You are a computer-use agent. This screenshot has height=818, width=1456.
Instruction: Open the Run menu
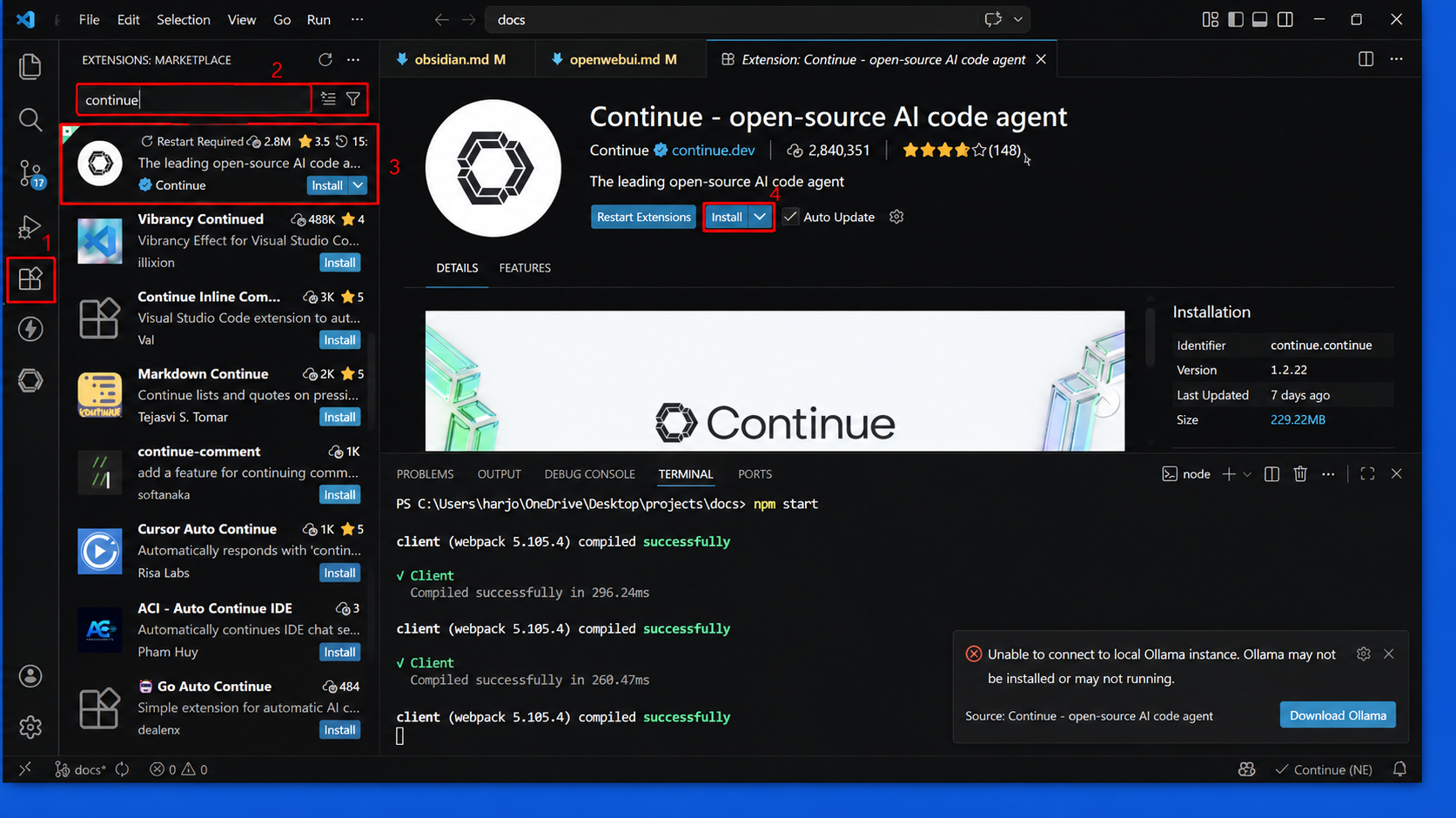(319, 19)
